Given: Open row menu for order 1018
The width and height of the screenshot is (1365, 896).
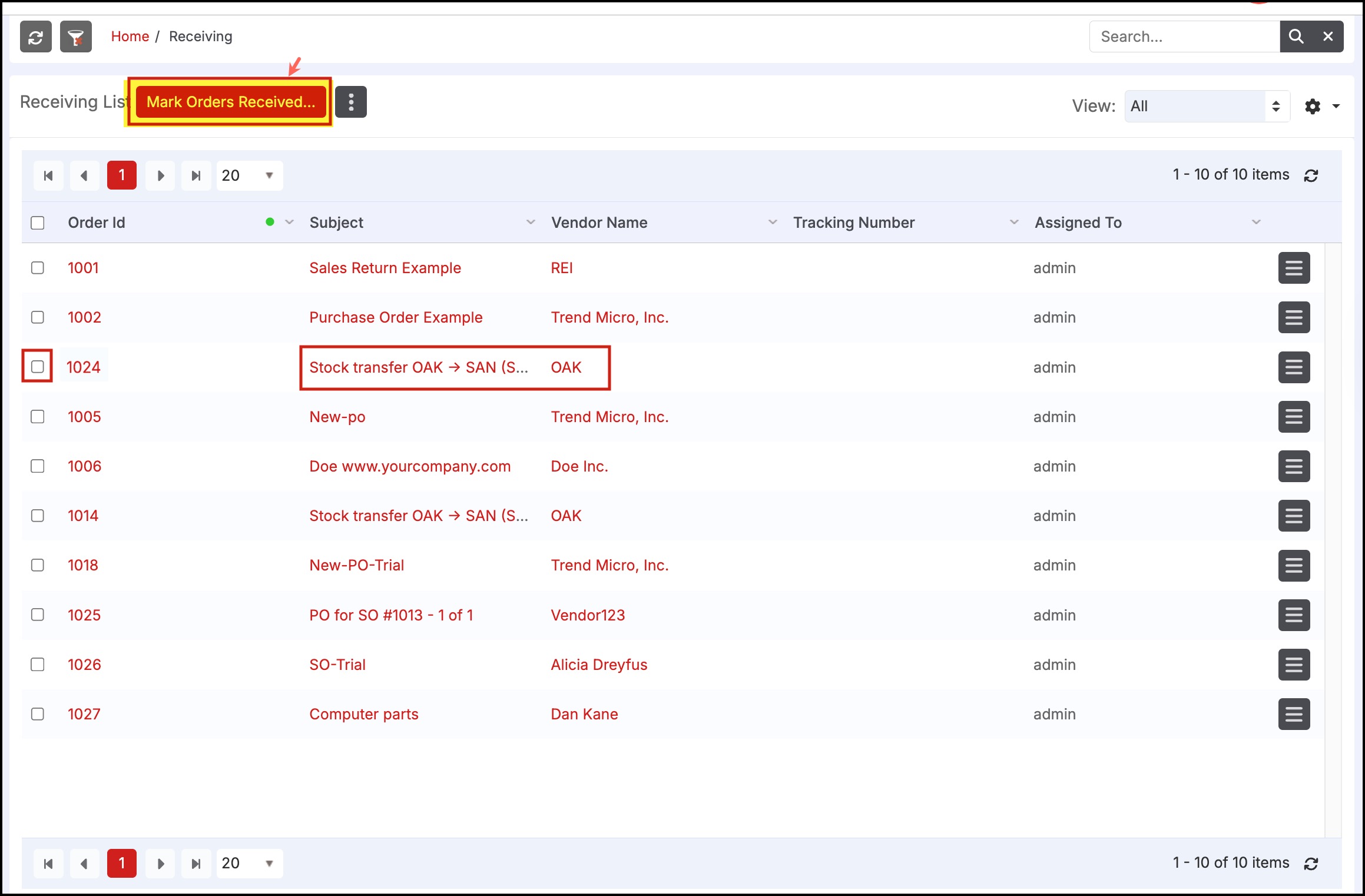Looking at the screenshot, I should click(1294, 566).
